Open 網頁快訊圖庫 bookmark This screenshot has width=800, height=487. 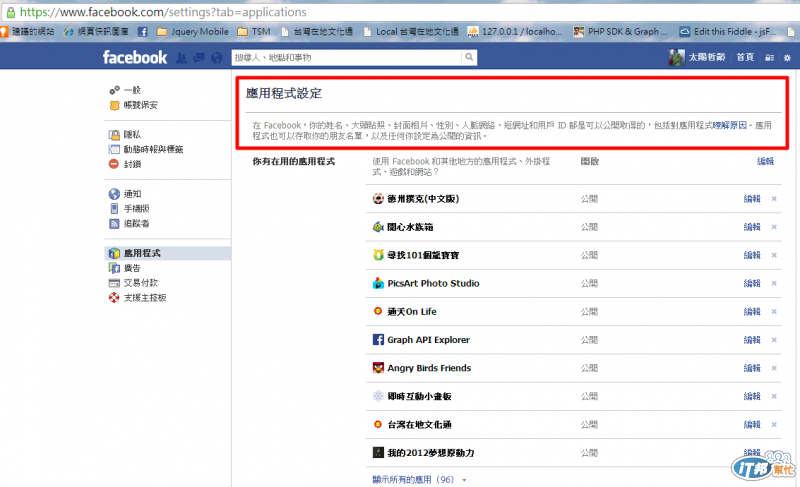click(x=96, y=32)
